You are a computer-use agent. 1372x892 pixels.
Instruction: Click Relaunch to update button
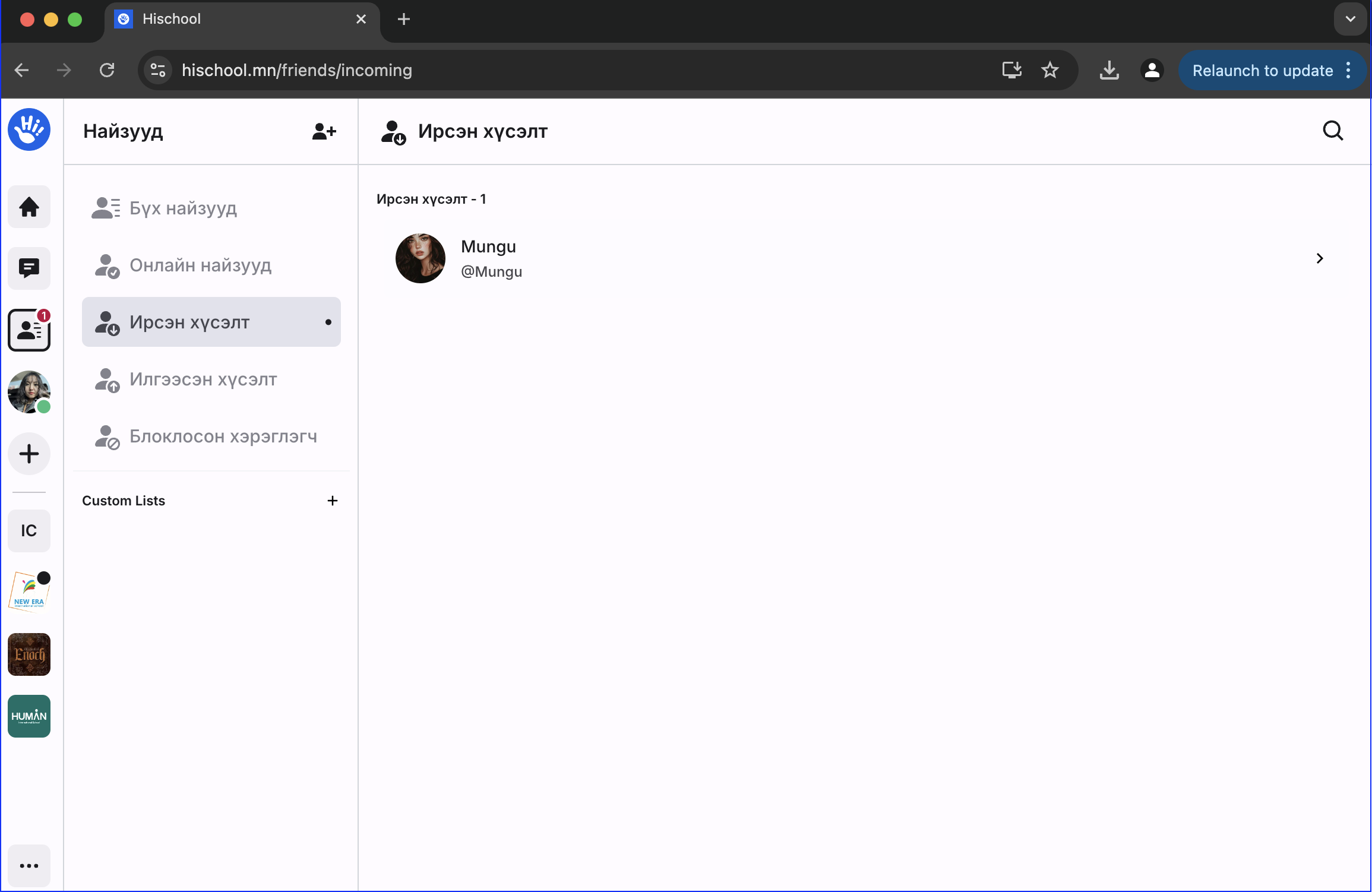pos(1262,71)
